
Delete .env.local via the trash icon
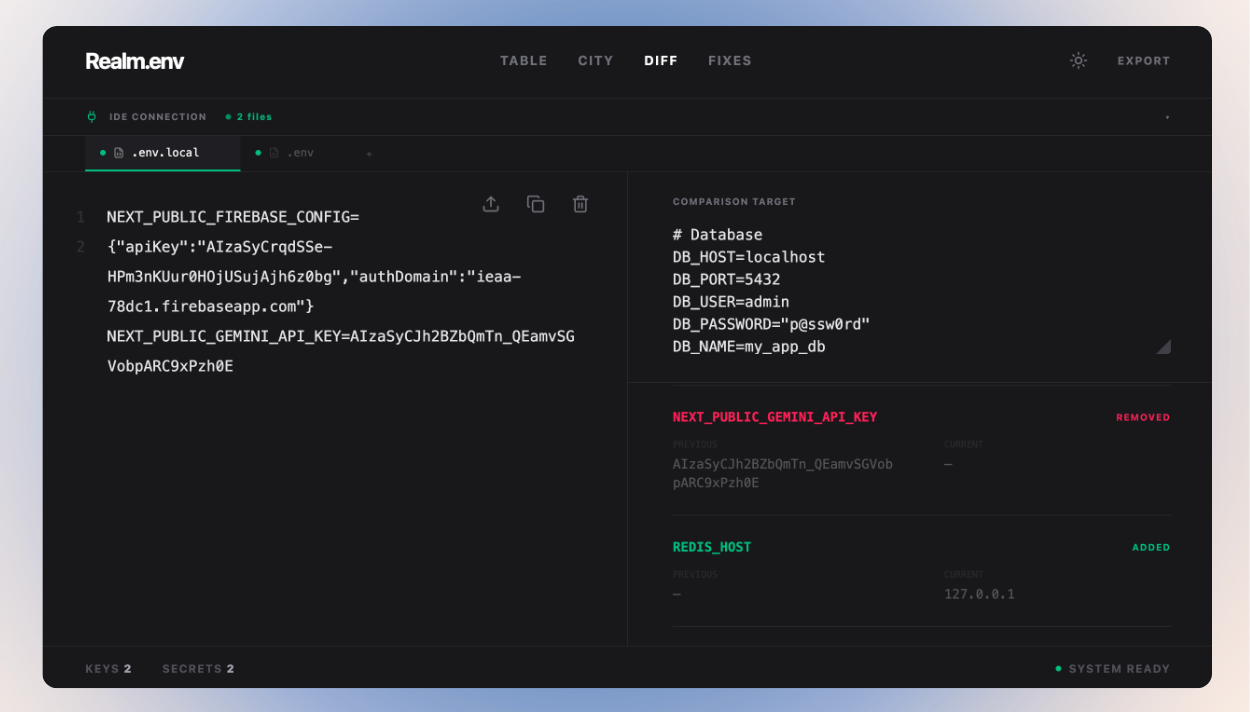point(580,203)
